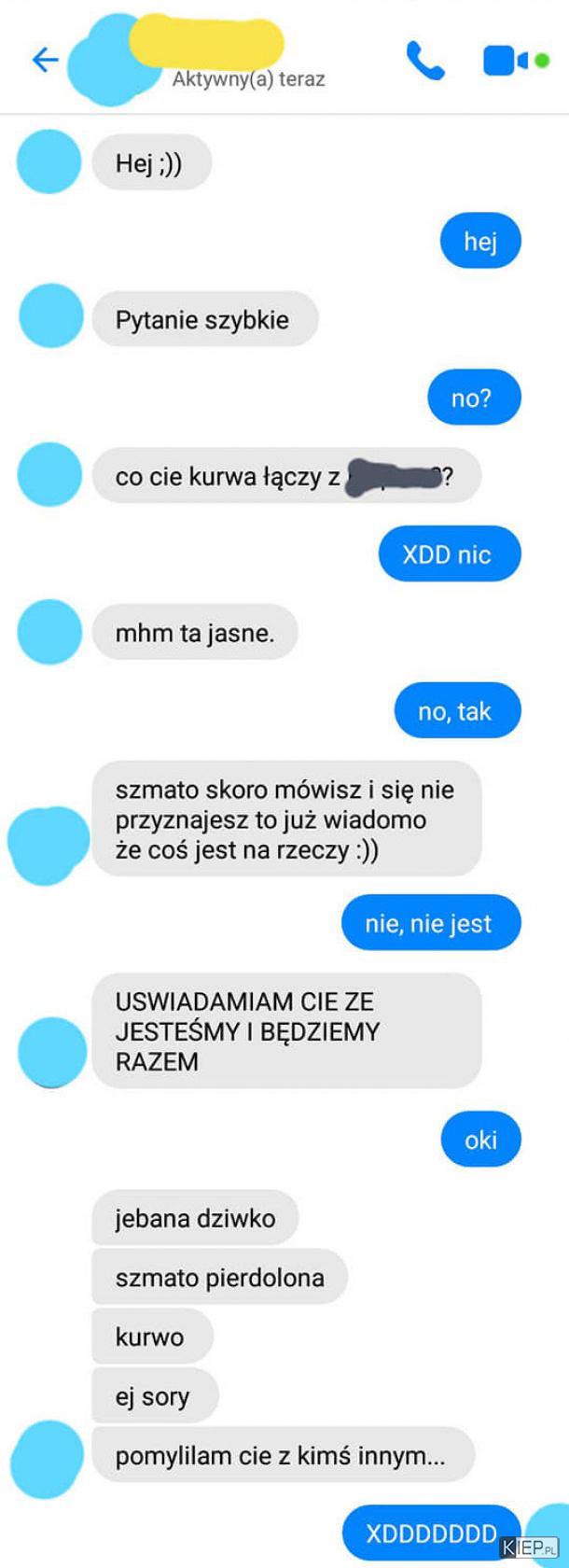Select the 'Pytanie szybkie' message bubble
This screenshot has width=569, height=1568.
tap(204, 319)
